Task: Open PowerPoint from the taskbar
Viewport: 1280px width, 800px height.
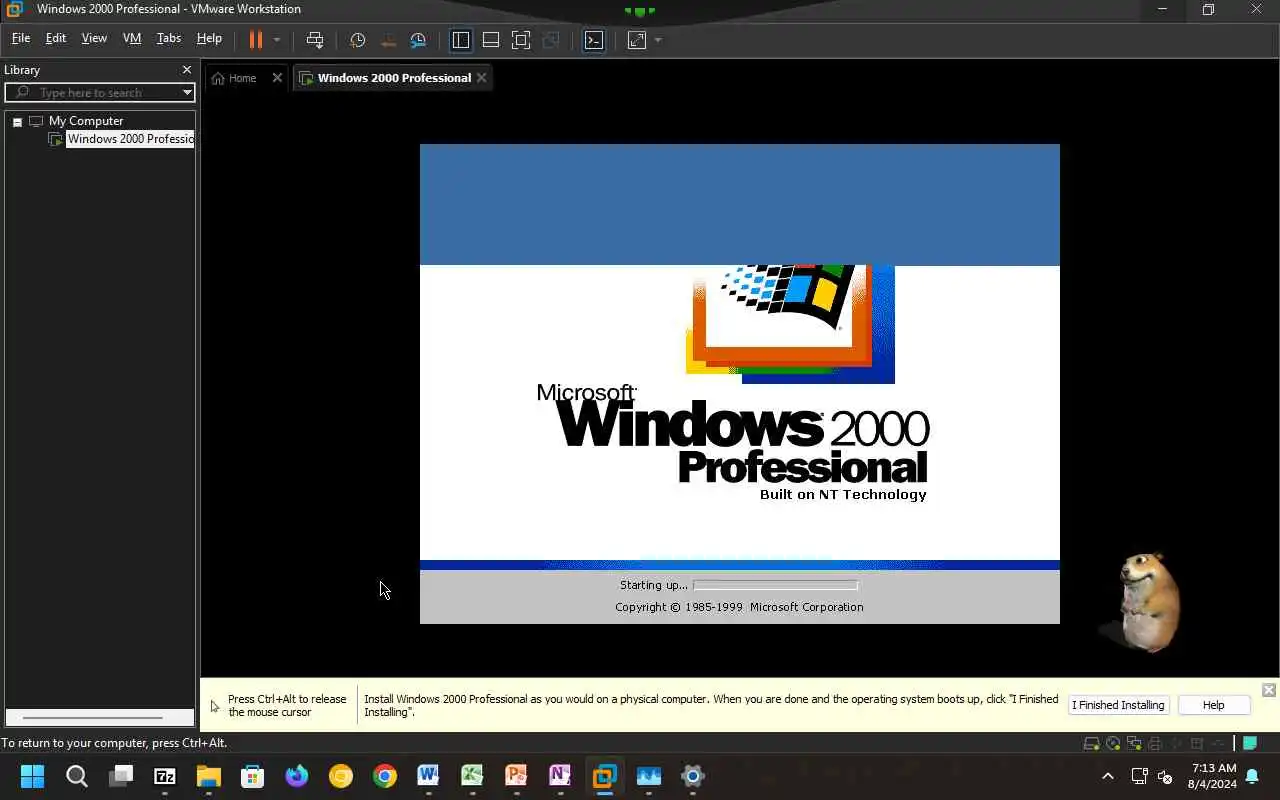Action: pyautogui.click(x=516, y=776)
